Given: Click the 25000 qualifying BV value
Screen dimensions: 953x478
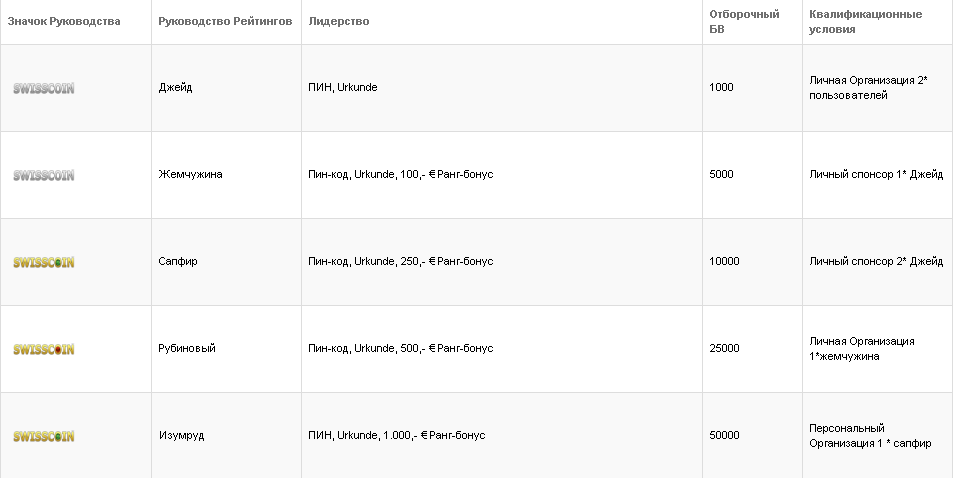Looking at the screenshot, I should (724, 349).
